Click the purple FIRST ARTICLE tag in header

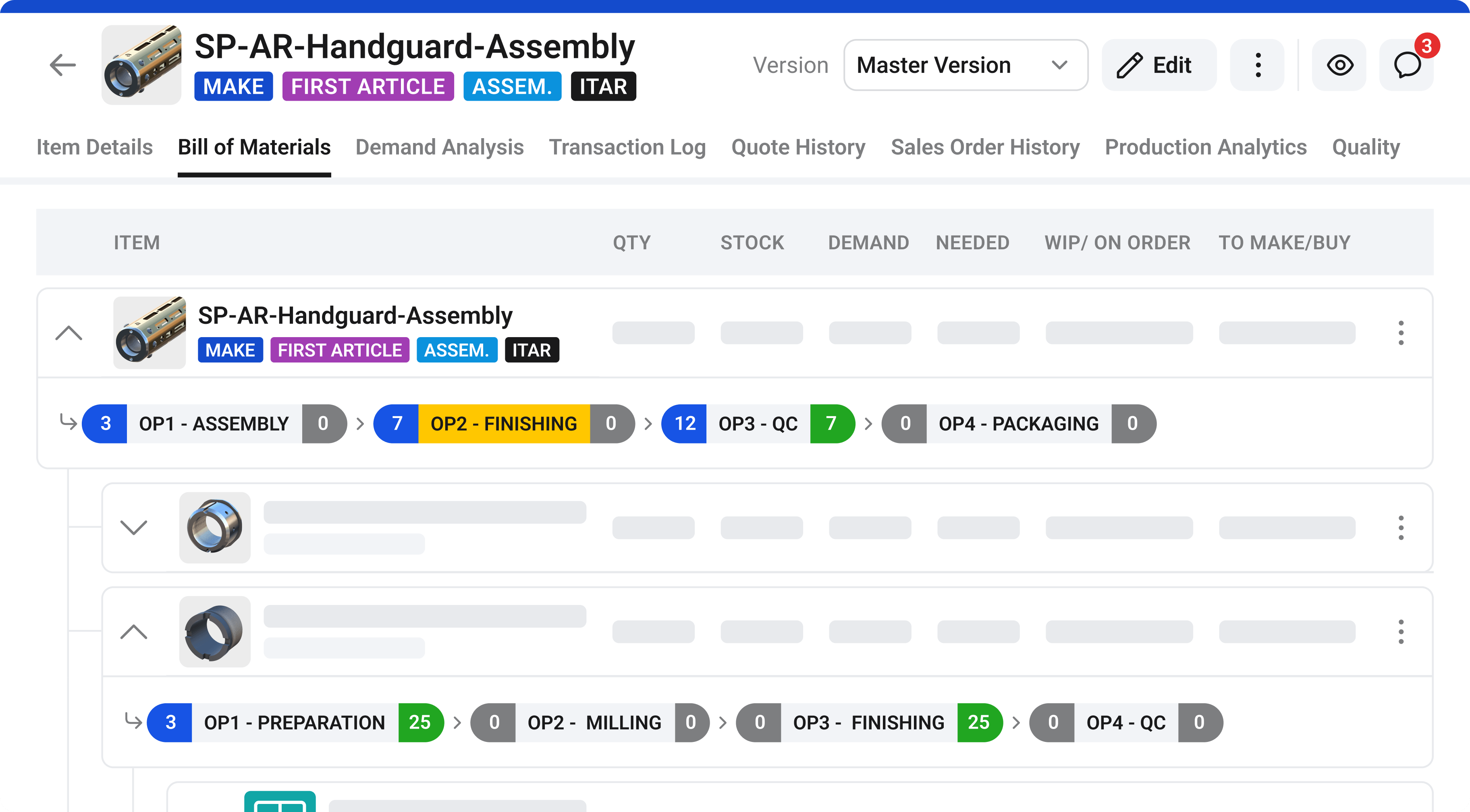367,87
